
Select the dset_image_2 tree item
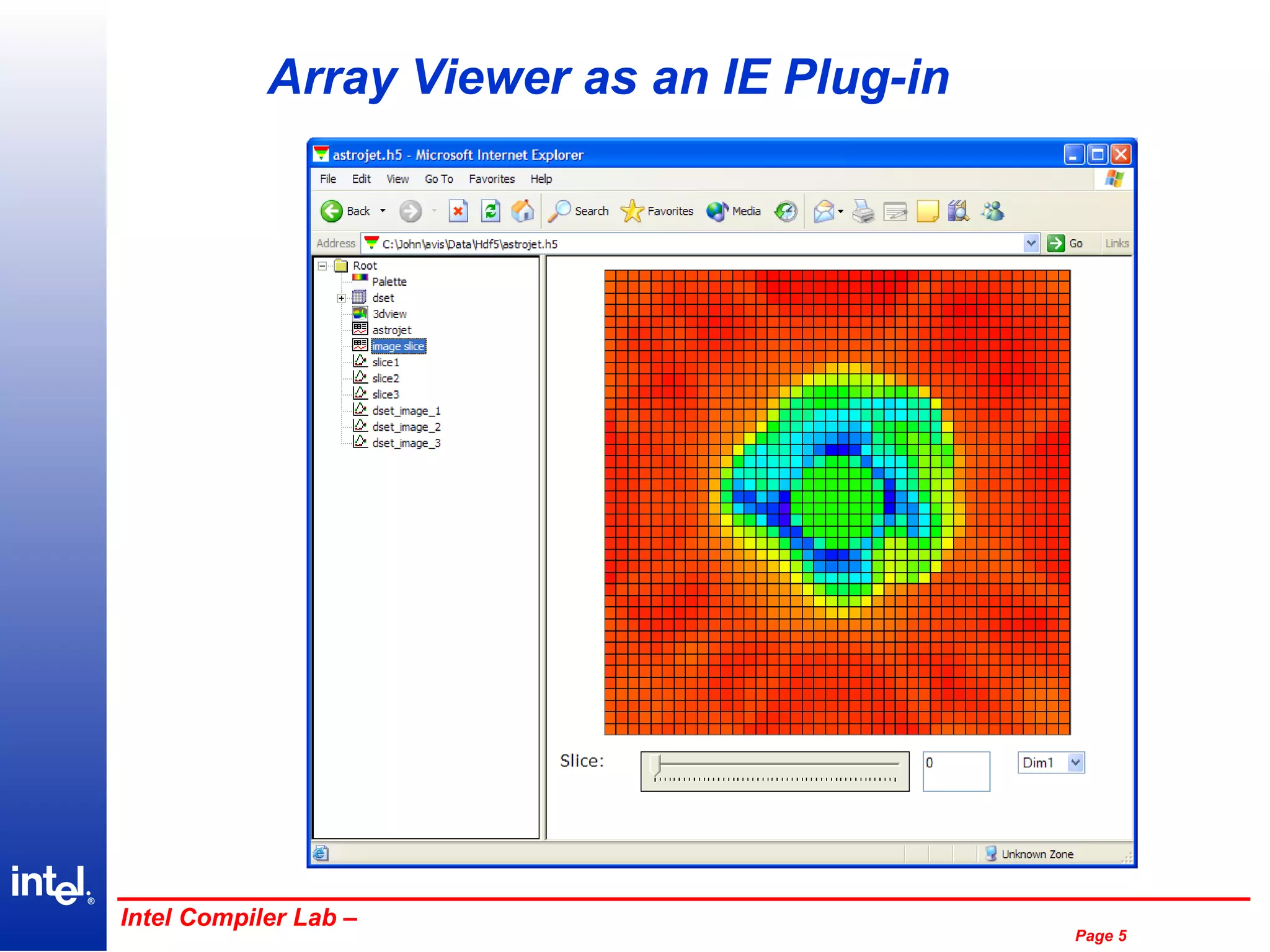point(407,427)
